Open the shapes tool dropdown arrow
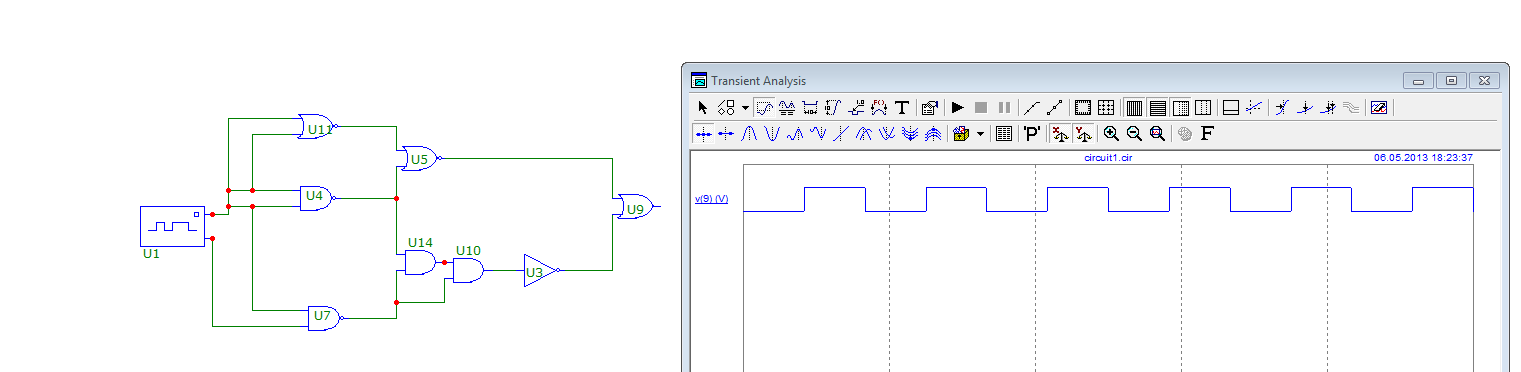 click(745, 107)
